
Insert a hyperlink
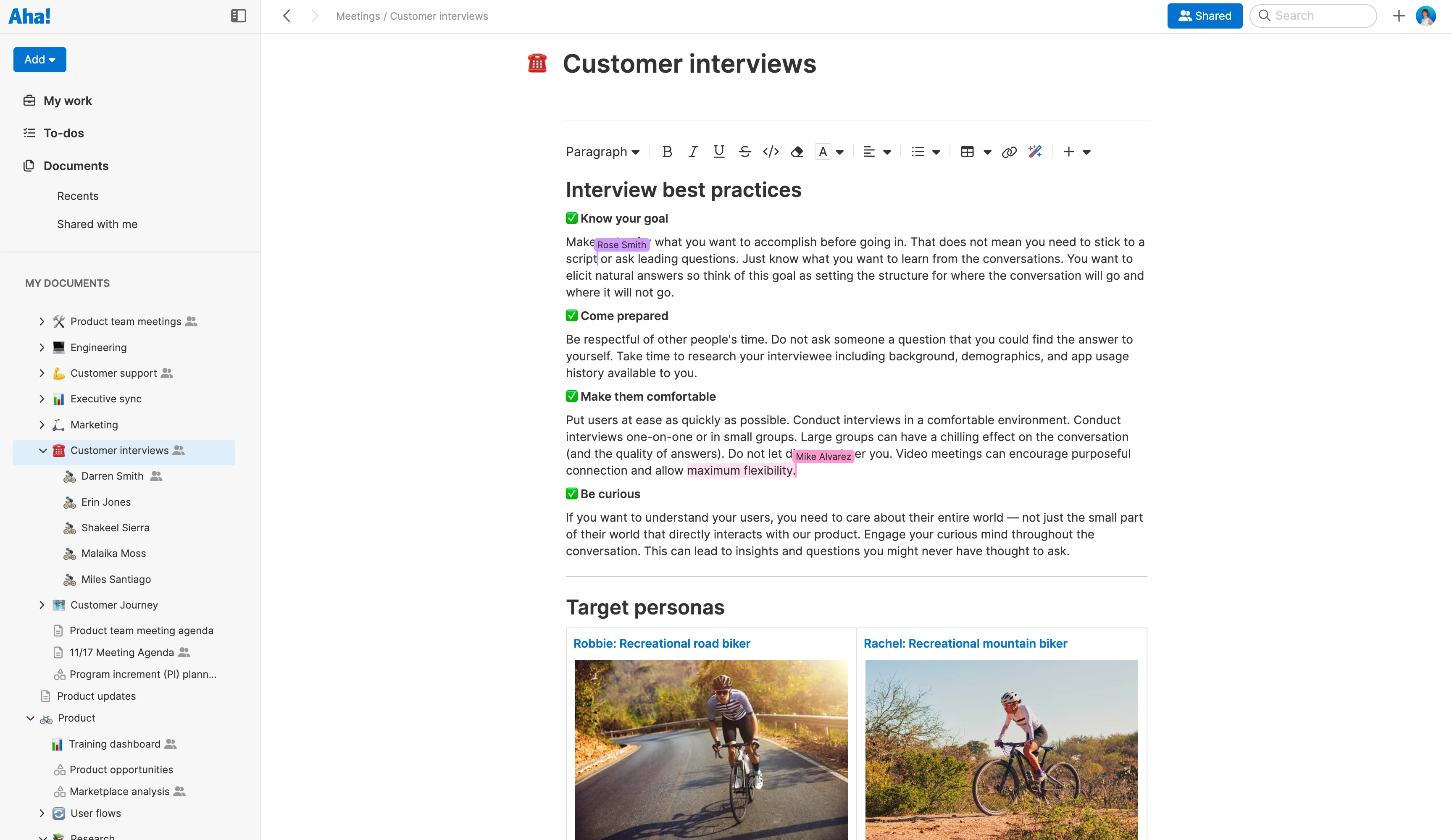1010,152
